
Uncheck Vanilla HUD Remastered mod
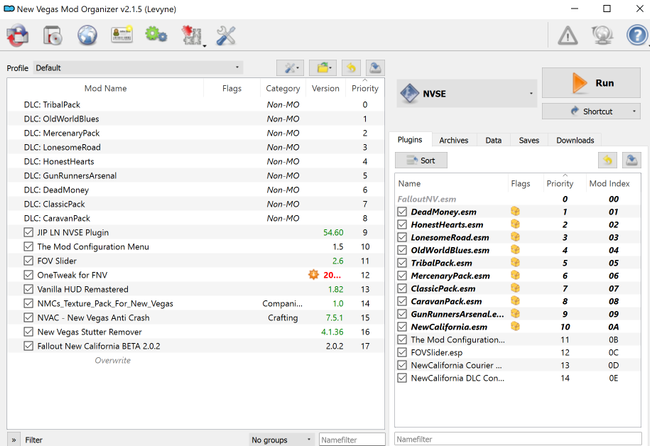point(28,289)
